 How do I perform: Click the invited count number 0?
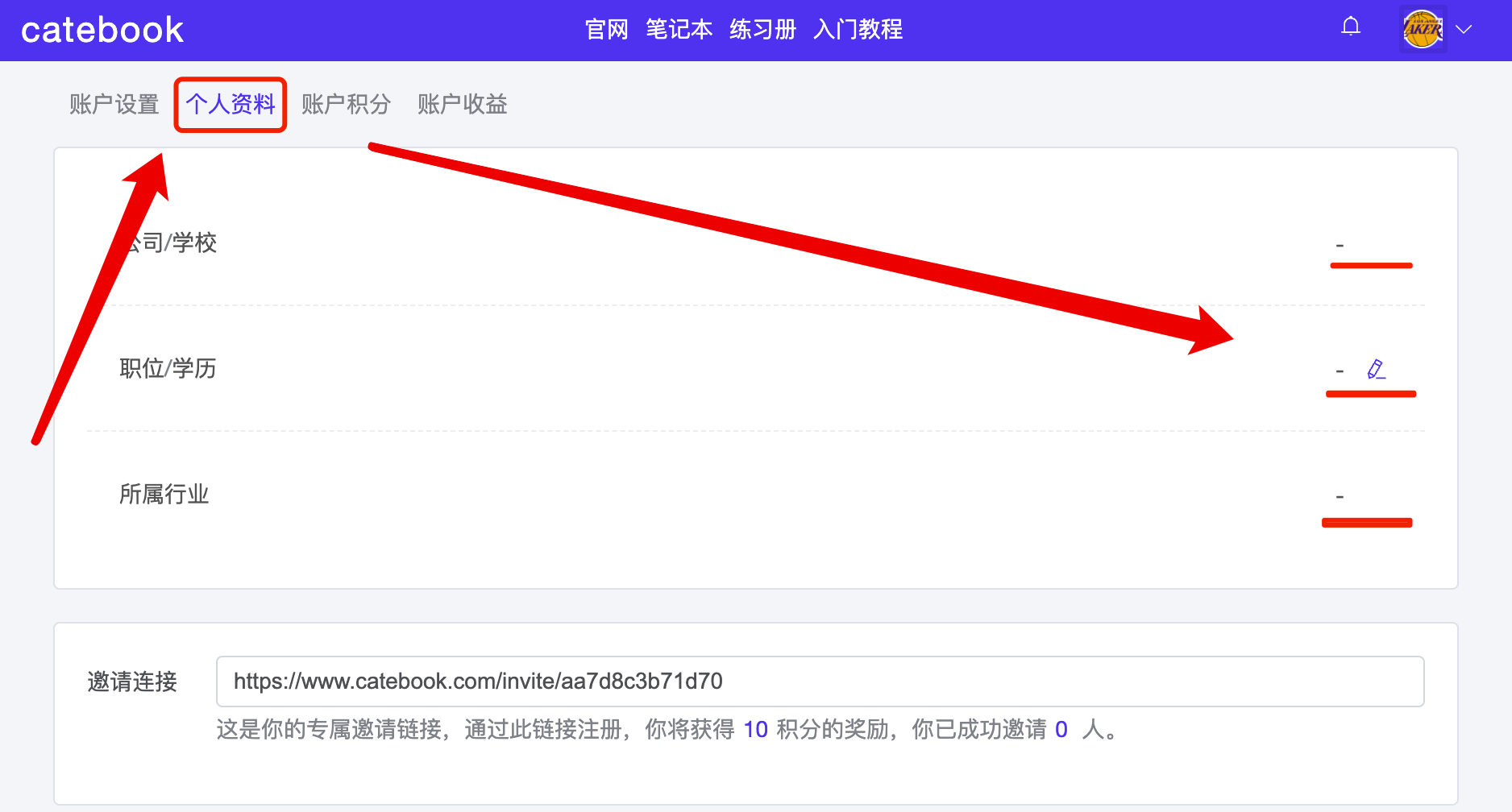tap(1061, 730)
